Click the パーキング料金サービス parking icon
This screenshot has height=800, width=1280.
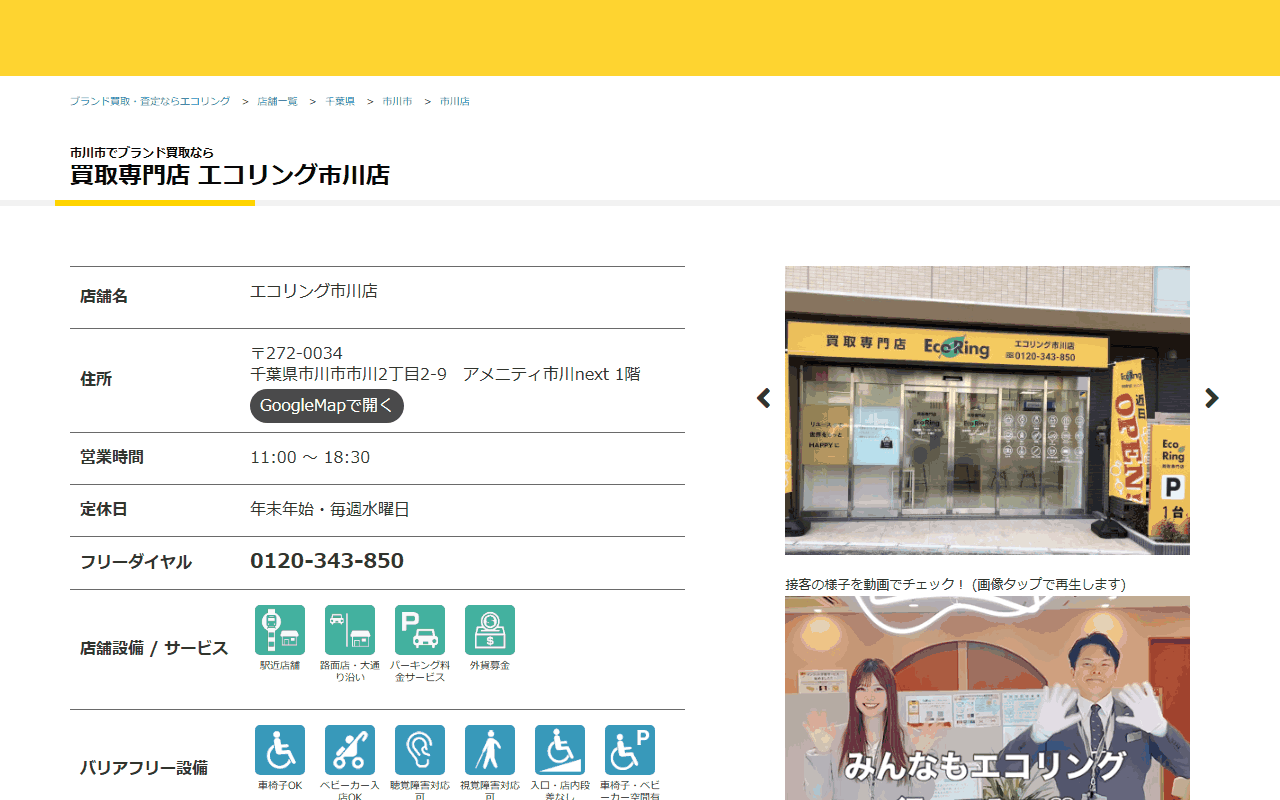420,630
